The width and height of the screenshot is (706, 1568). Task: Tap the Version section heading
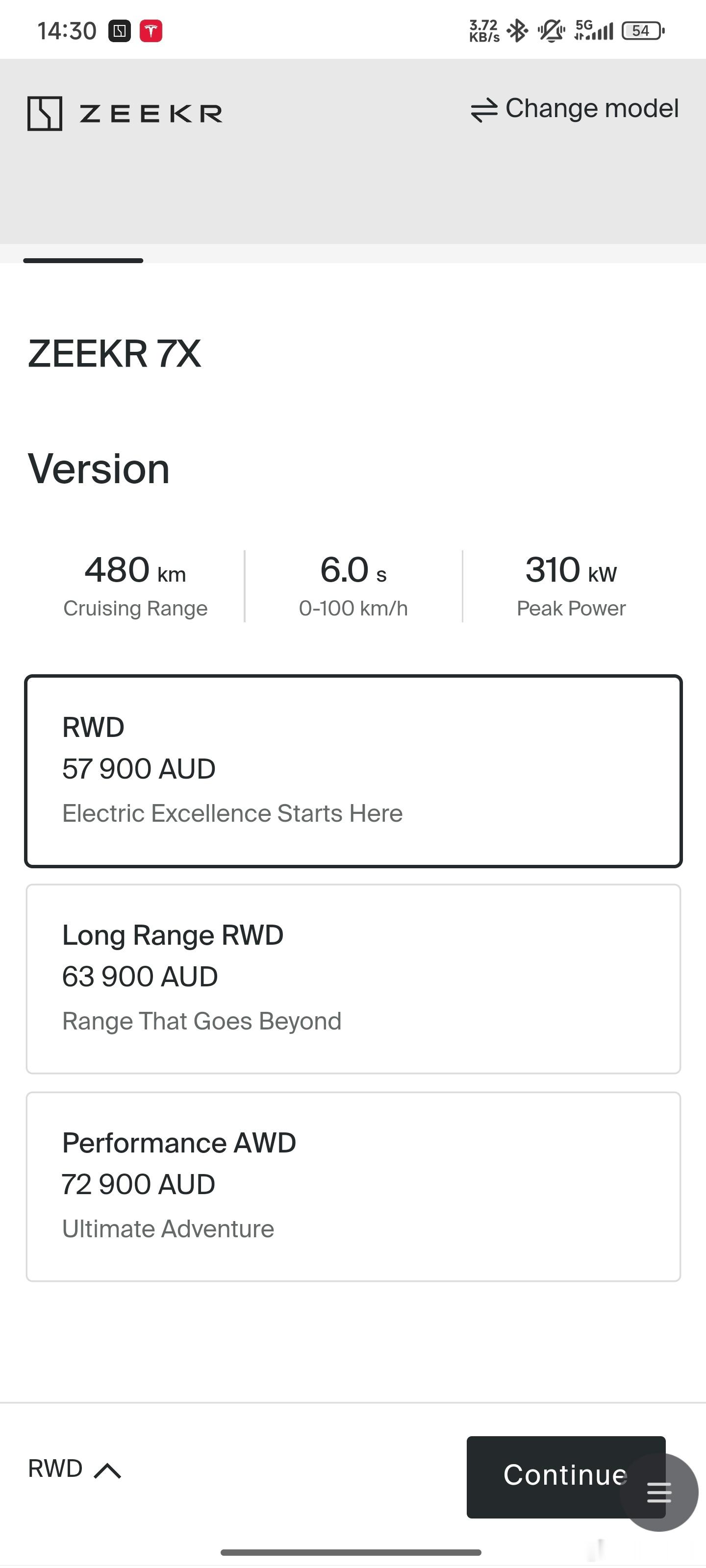[x=99, y=469]
